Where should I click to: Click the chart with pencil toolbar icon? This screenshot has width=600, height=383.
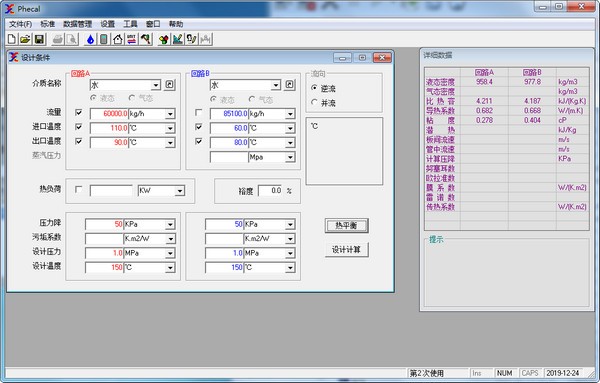click(x=177, y=39)
